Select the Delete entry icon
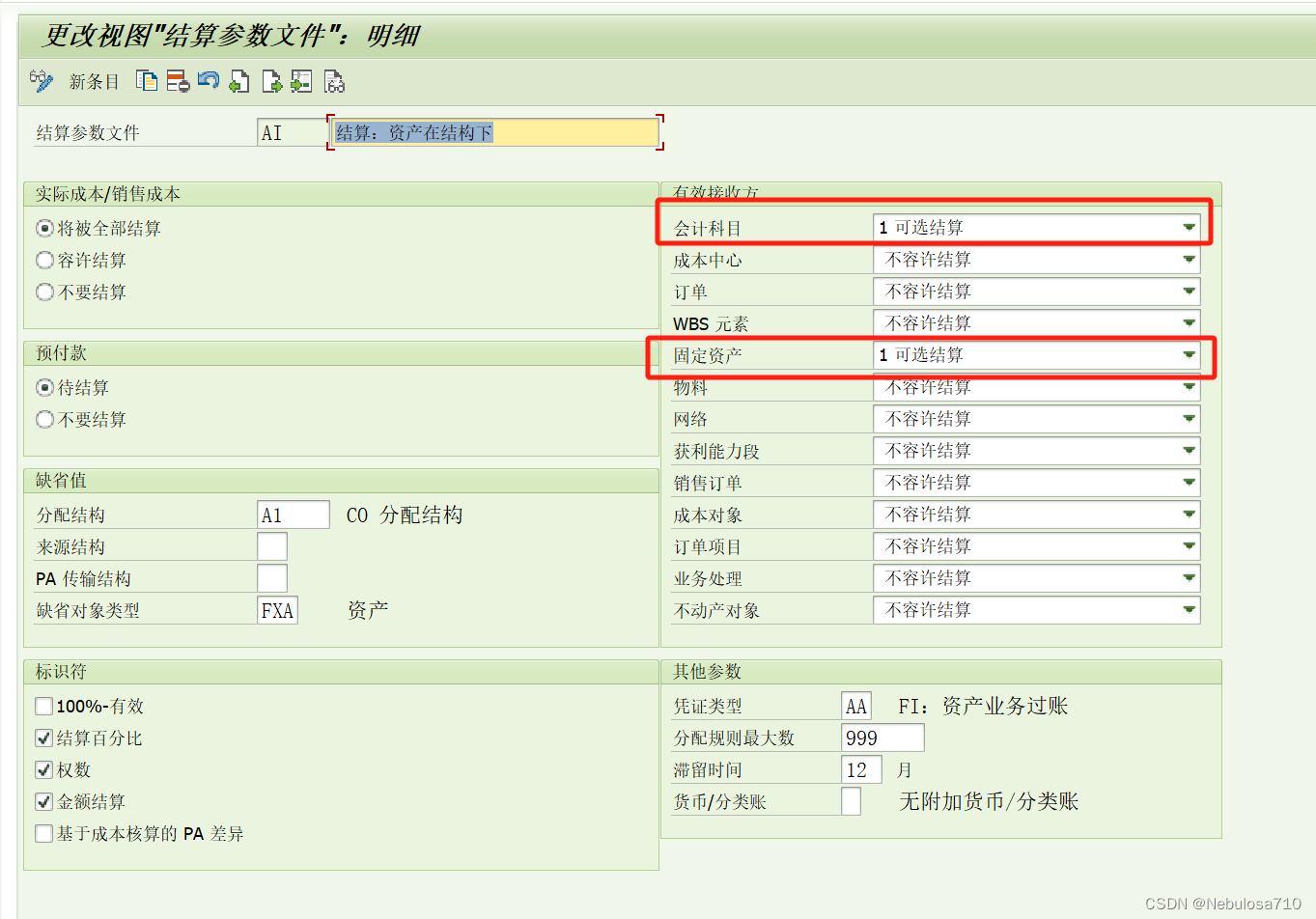Viewport: 1316px width, 919px height. pyautogui.click(x=177, y=81)
